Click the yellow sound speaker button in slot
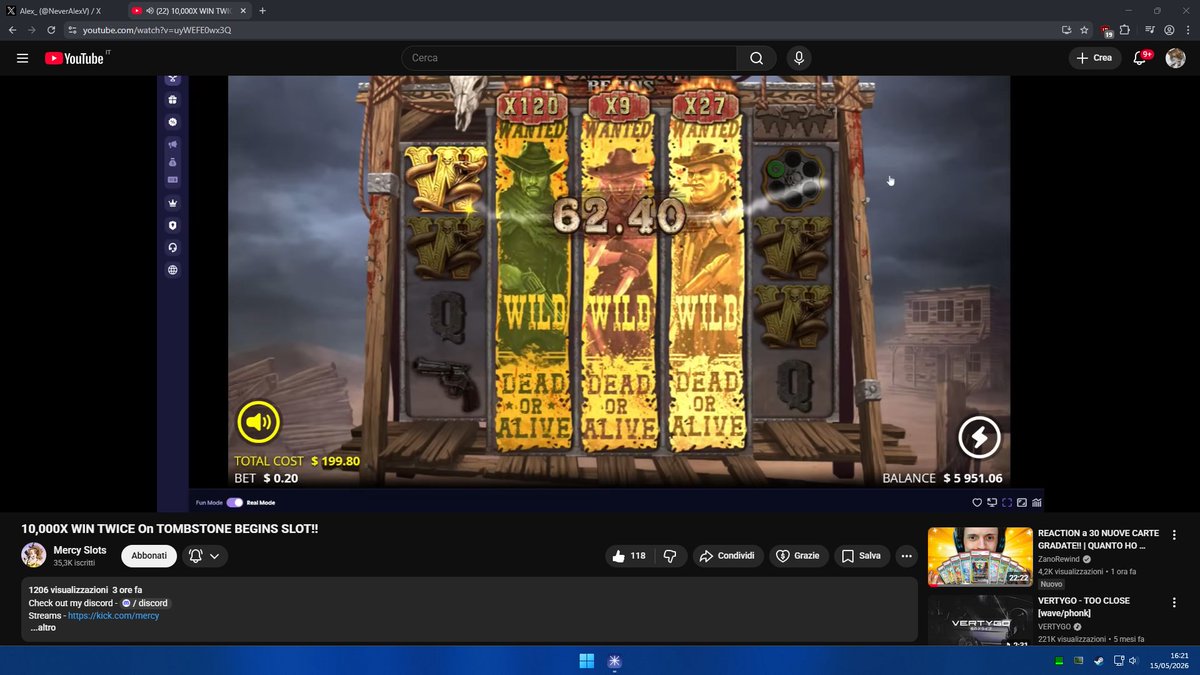 [x=258, y=423]
